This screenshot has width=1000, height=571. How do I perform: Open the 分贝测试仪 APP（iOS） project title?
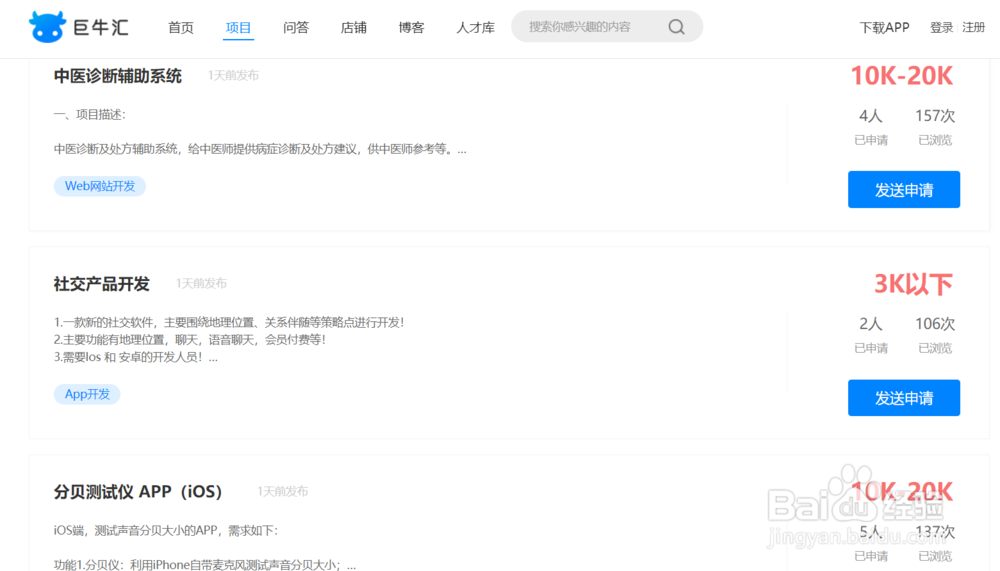pos(138,492)
